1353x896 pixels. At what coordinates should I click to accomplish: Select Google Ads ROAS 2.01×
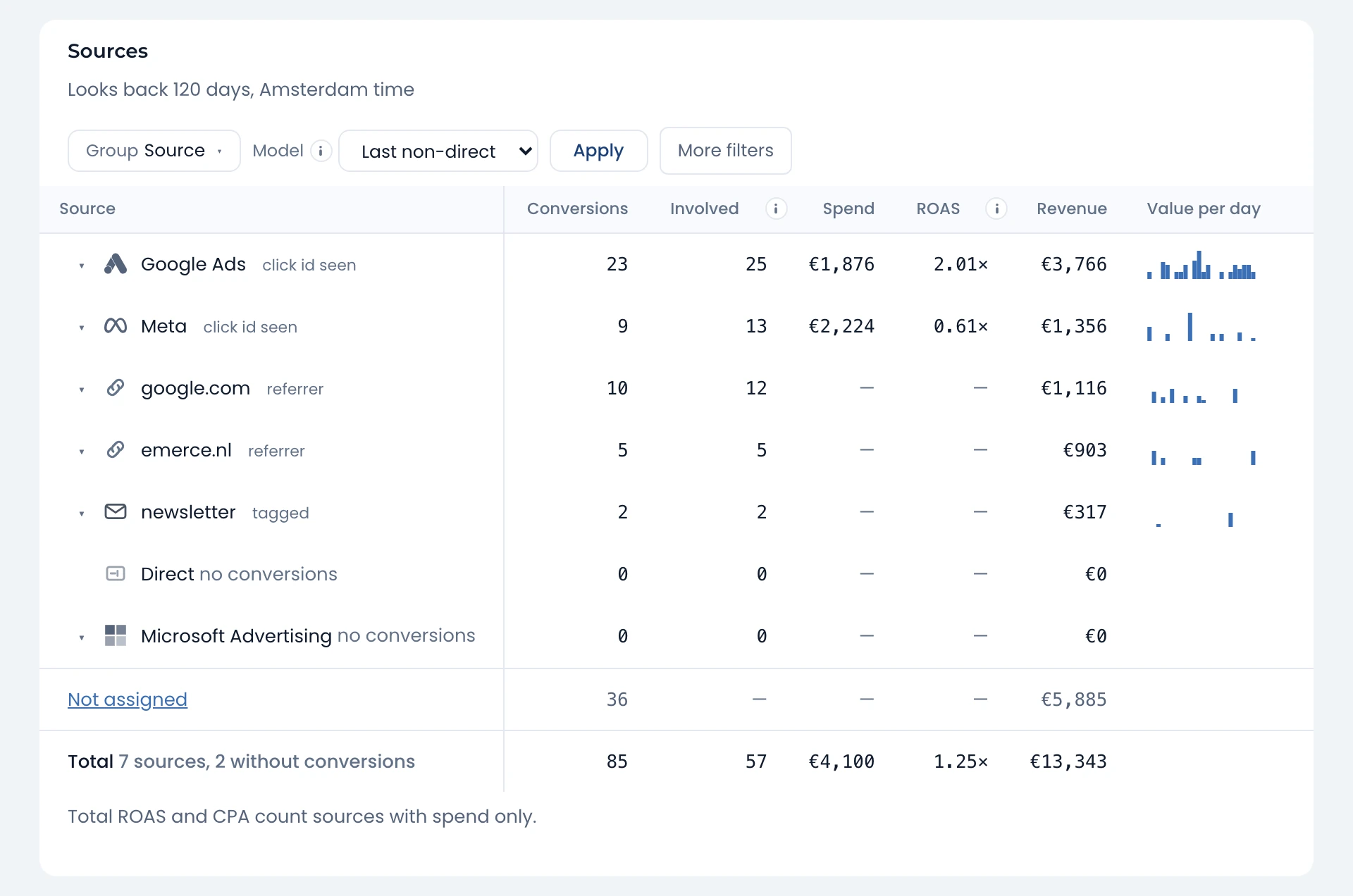(x=960, y=264)
